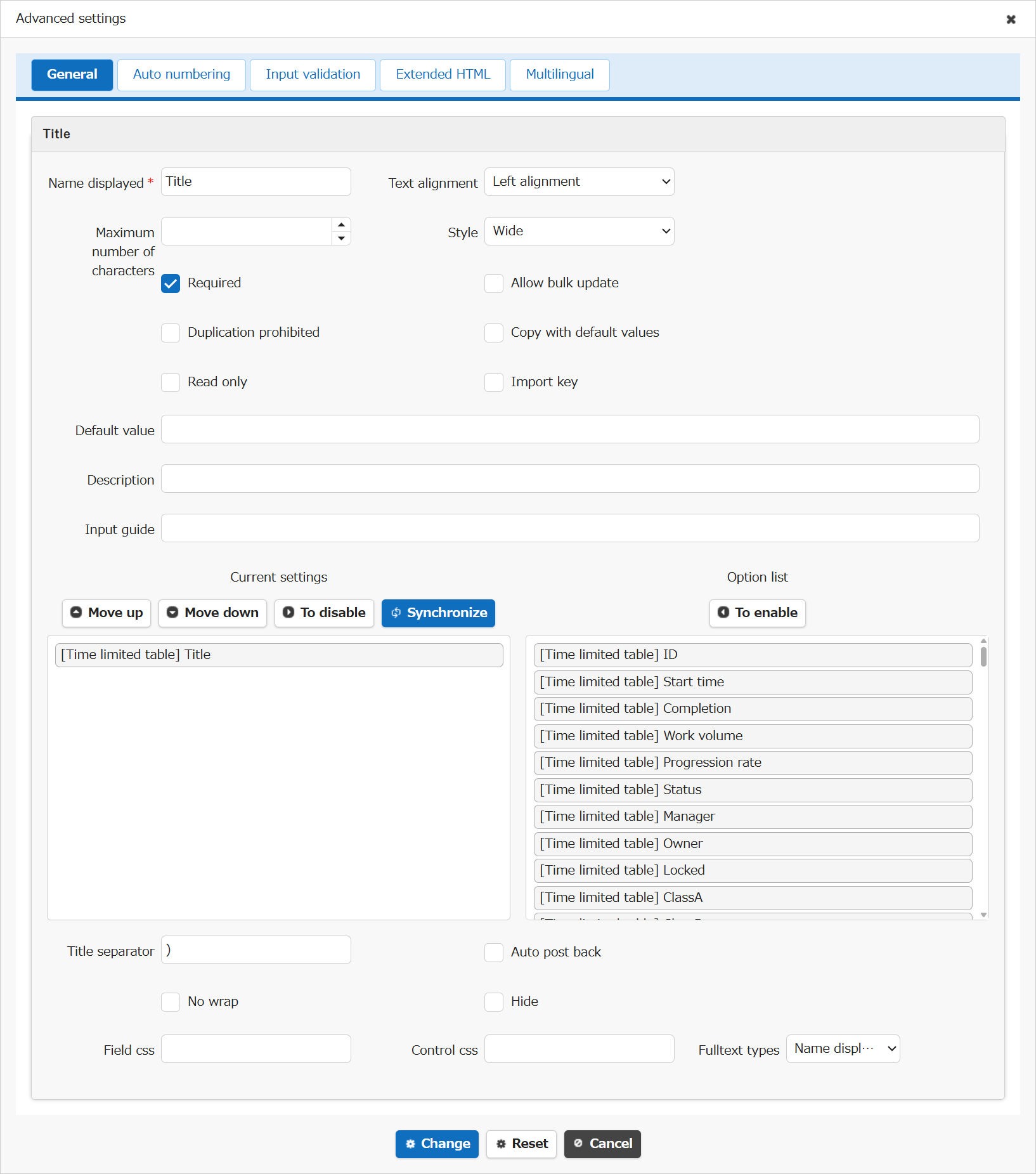Click the Description input field
Screen dimensions: 1036x1174
(570, 479)
